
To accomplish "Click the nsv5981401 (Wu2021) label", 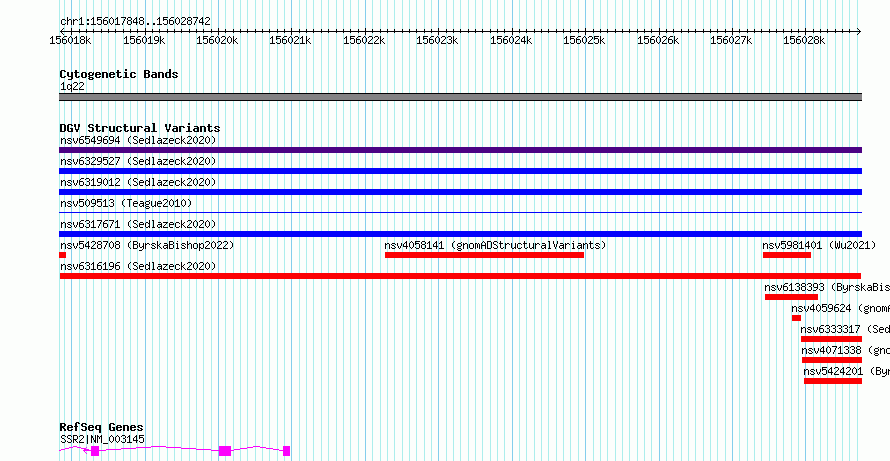I will click(x=819, y=245).
